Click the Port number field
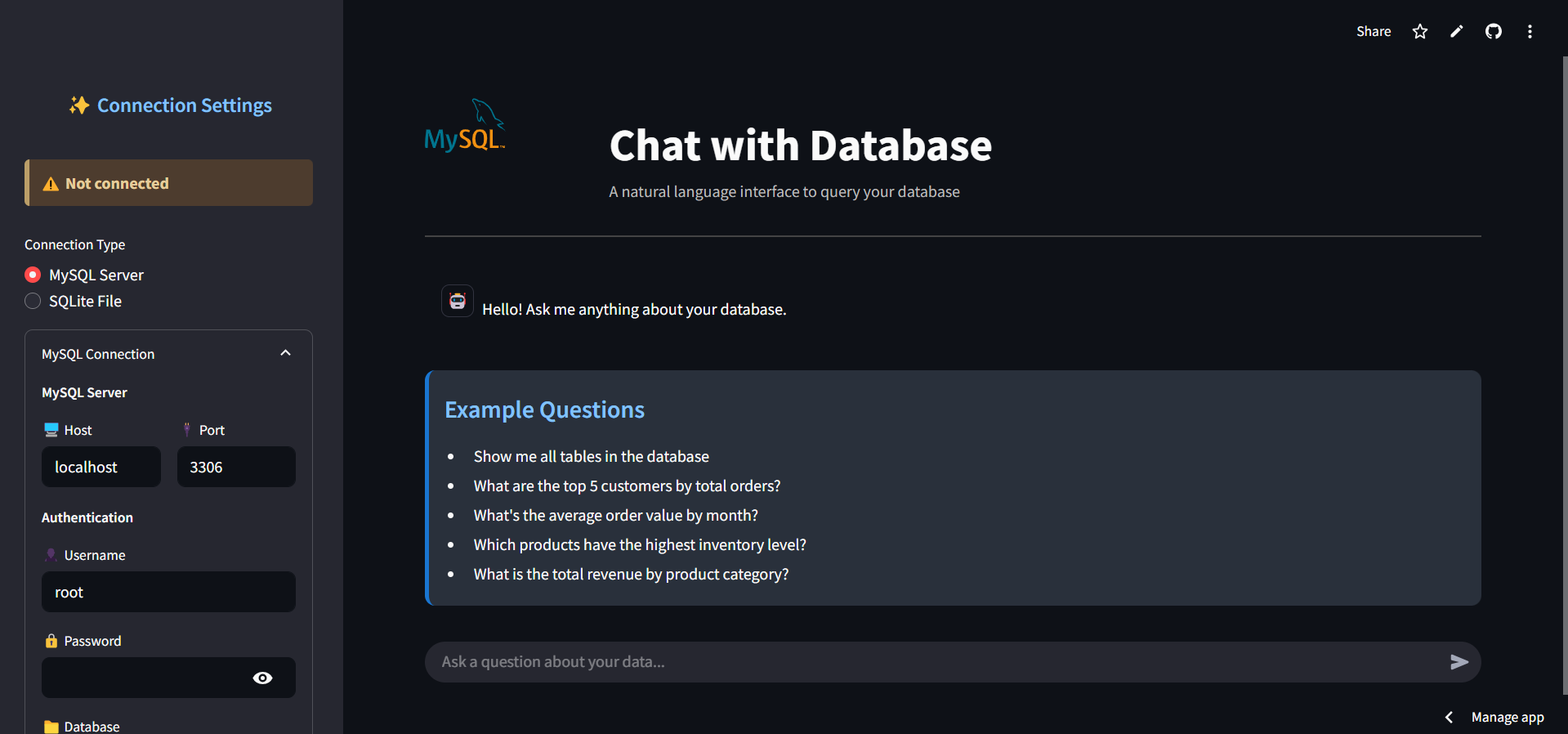Screen dimensions: 1568x734 point(236,467)
